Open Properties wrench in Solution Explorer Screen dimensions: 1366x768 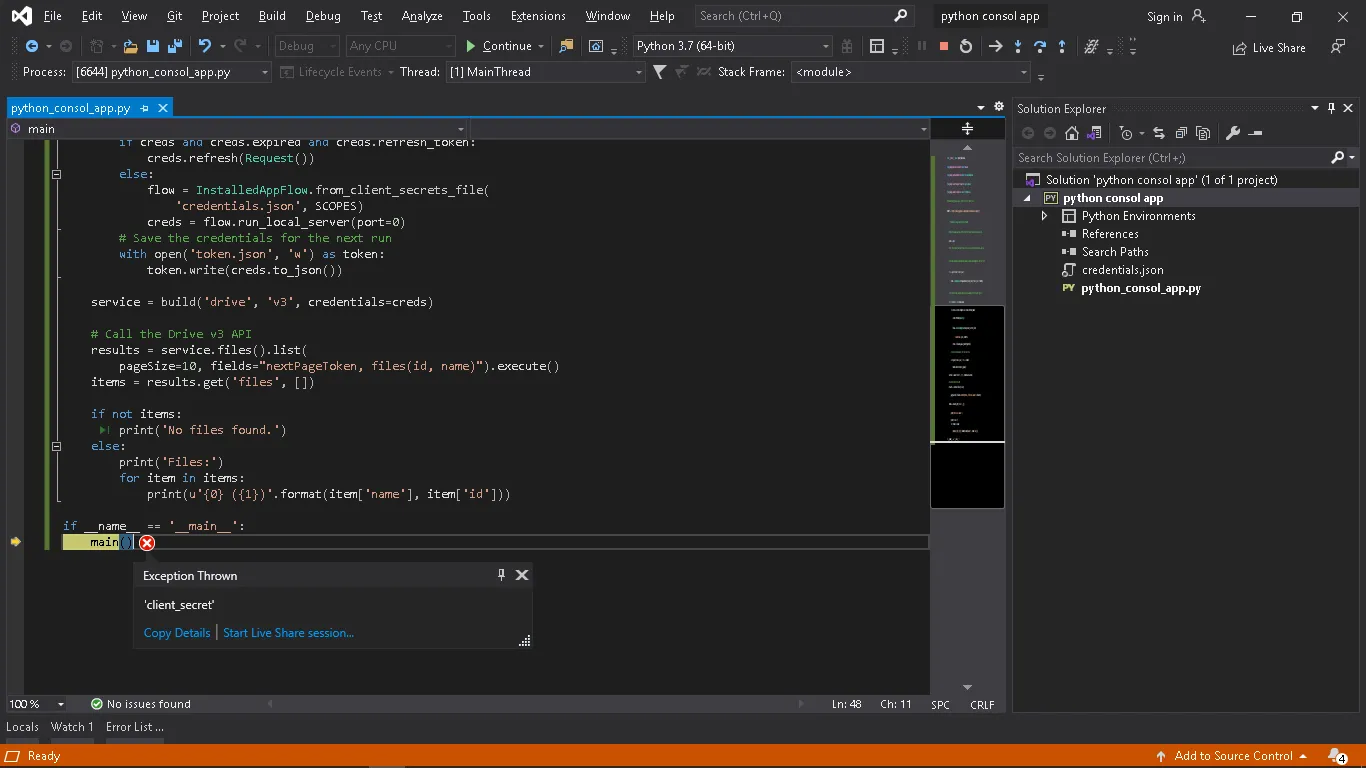tap(1233, 133)
